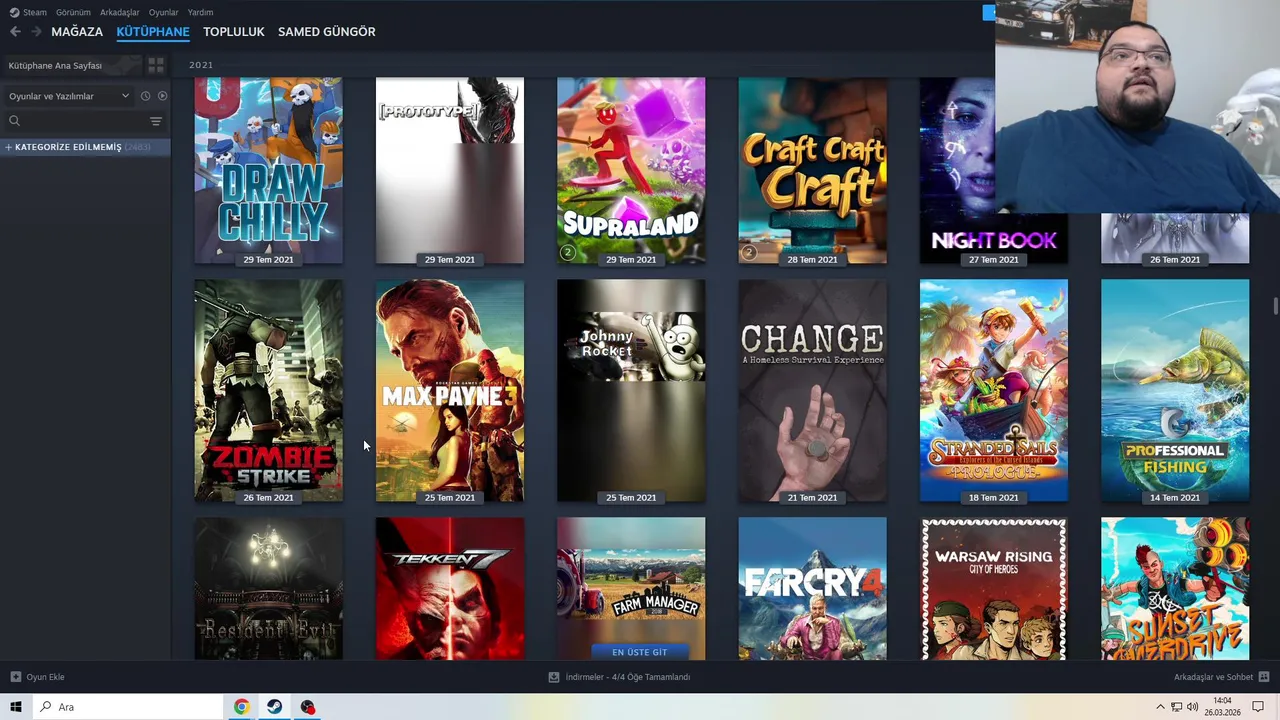Open Supraland game cover
The height and width of the screenshot is (720, 1280).
pos(631,170)
